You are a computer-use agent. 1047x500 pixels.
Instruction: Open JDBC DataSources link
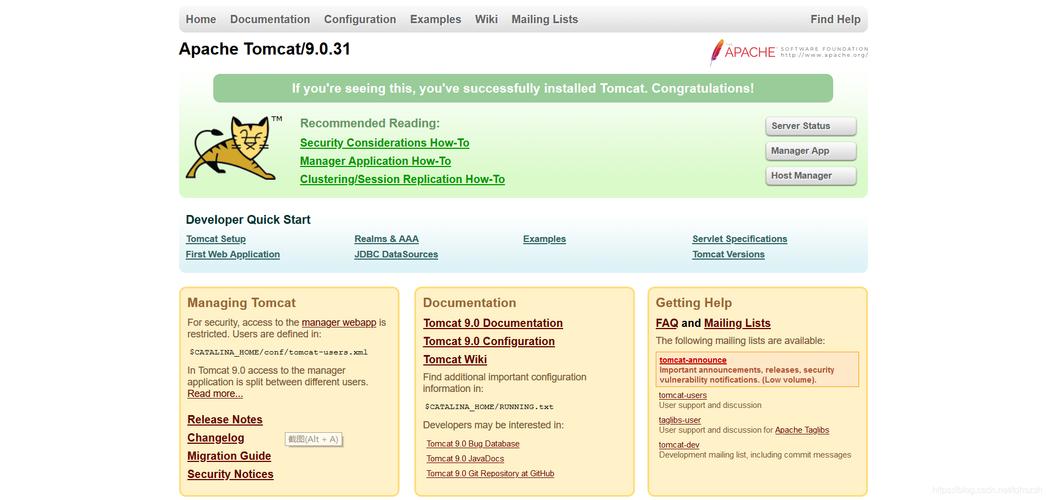pos(396,254)
